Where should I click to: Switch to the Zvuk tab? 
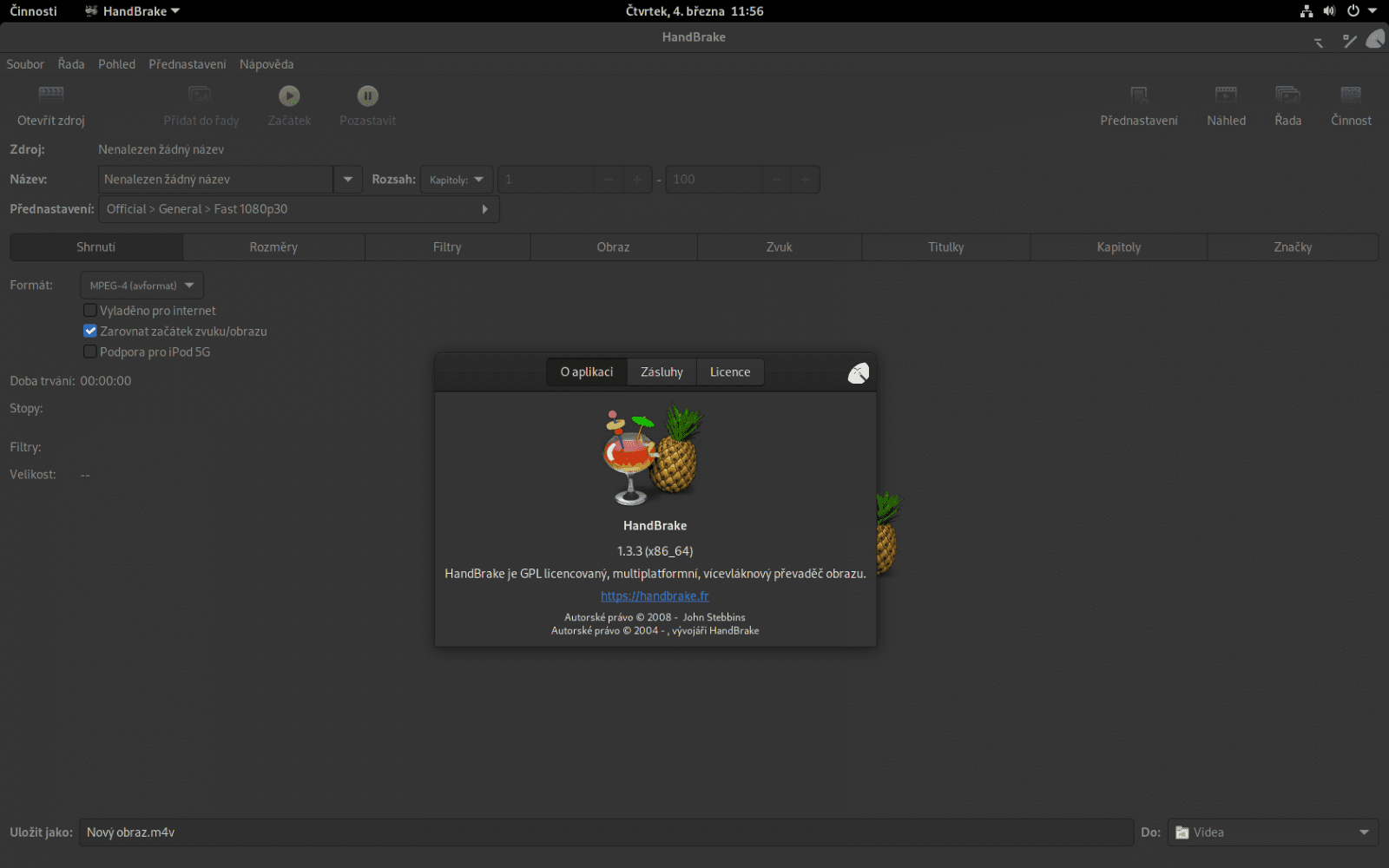pyautogui.click(x=778, y=247)
